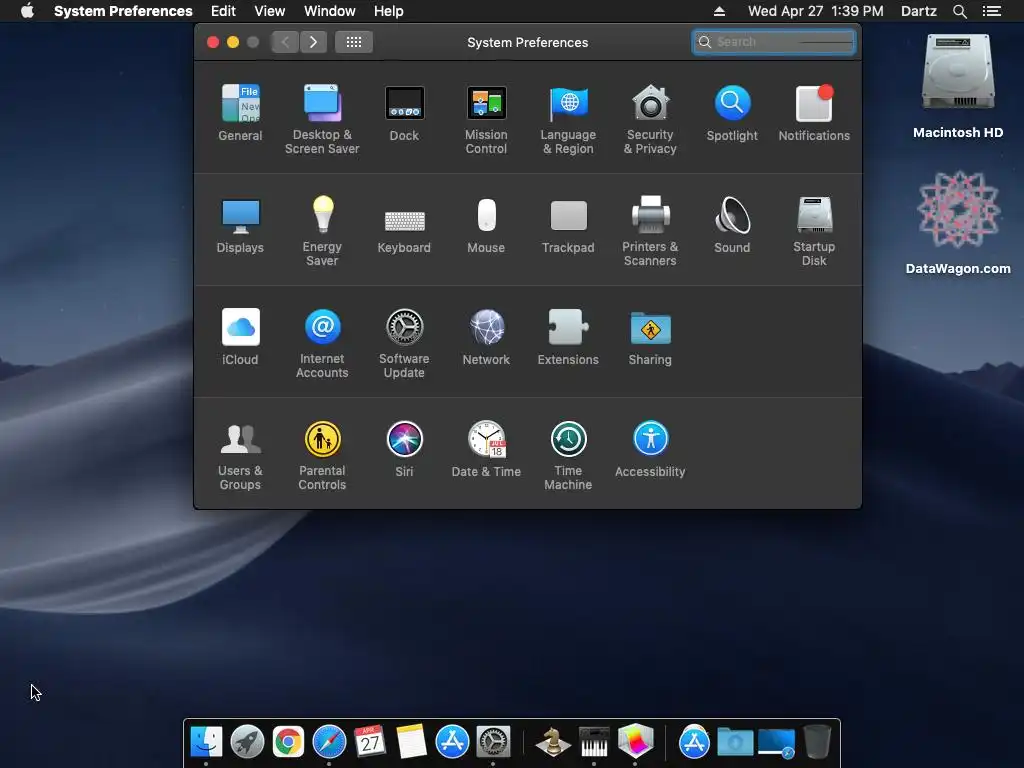Open Date & Time preferences
Viewport: 1024px width, 768px height.
486,449
